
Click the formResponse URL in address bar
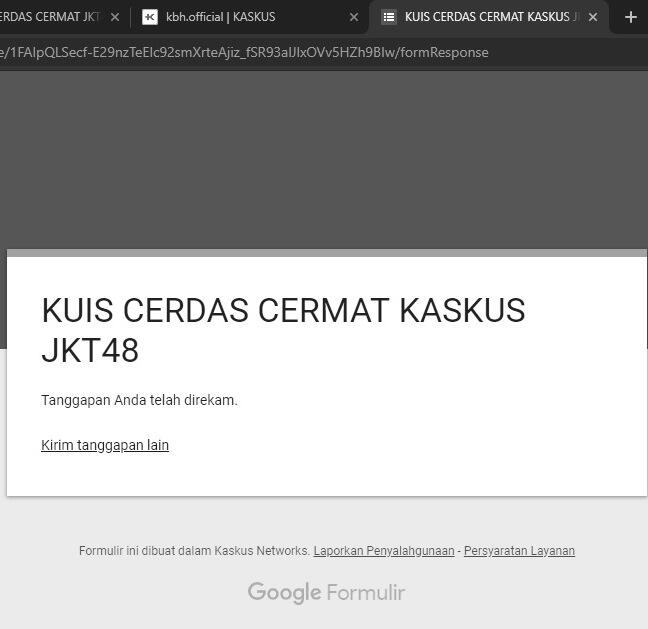coord(244,52)
